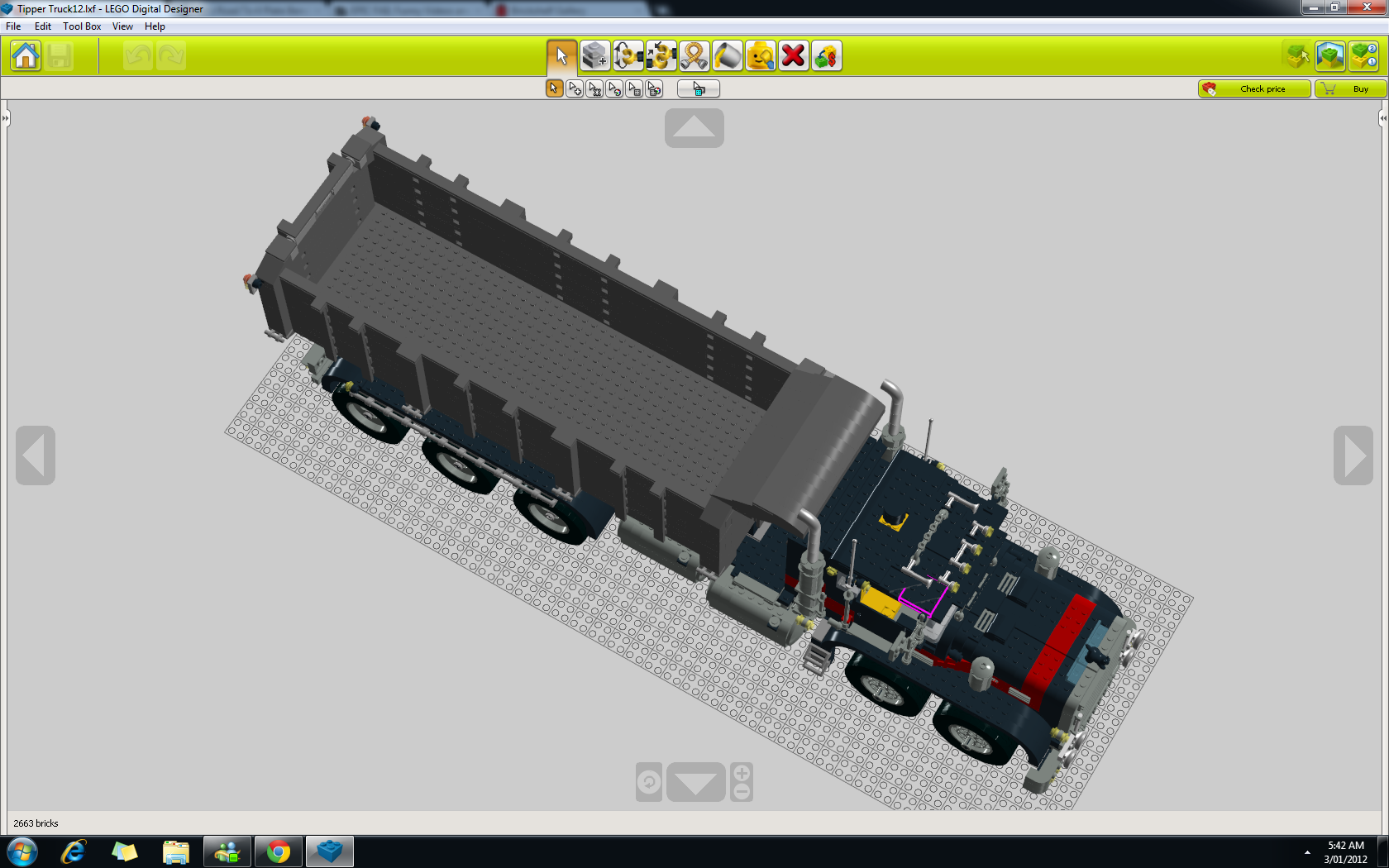Select the Flex tool
The image size is (1389, 868).
(x=694, y=56)
